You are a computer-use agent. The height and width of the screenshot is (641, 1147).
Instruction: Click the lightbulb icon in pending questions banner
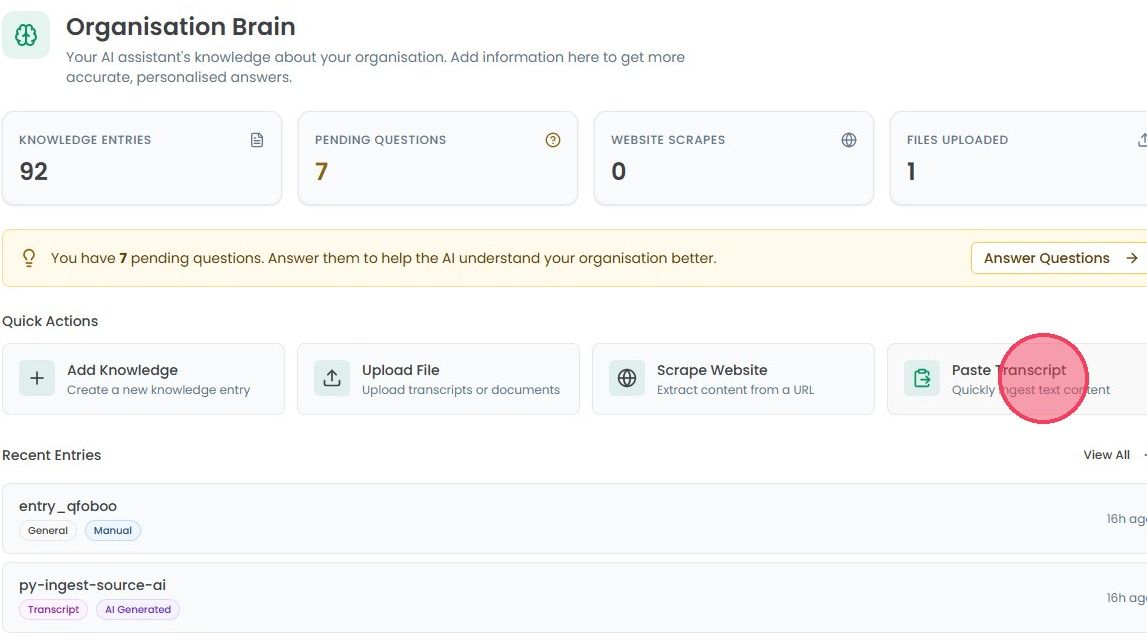(29, 258)
